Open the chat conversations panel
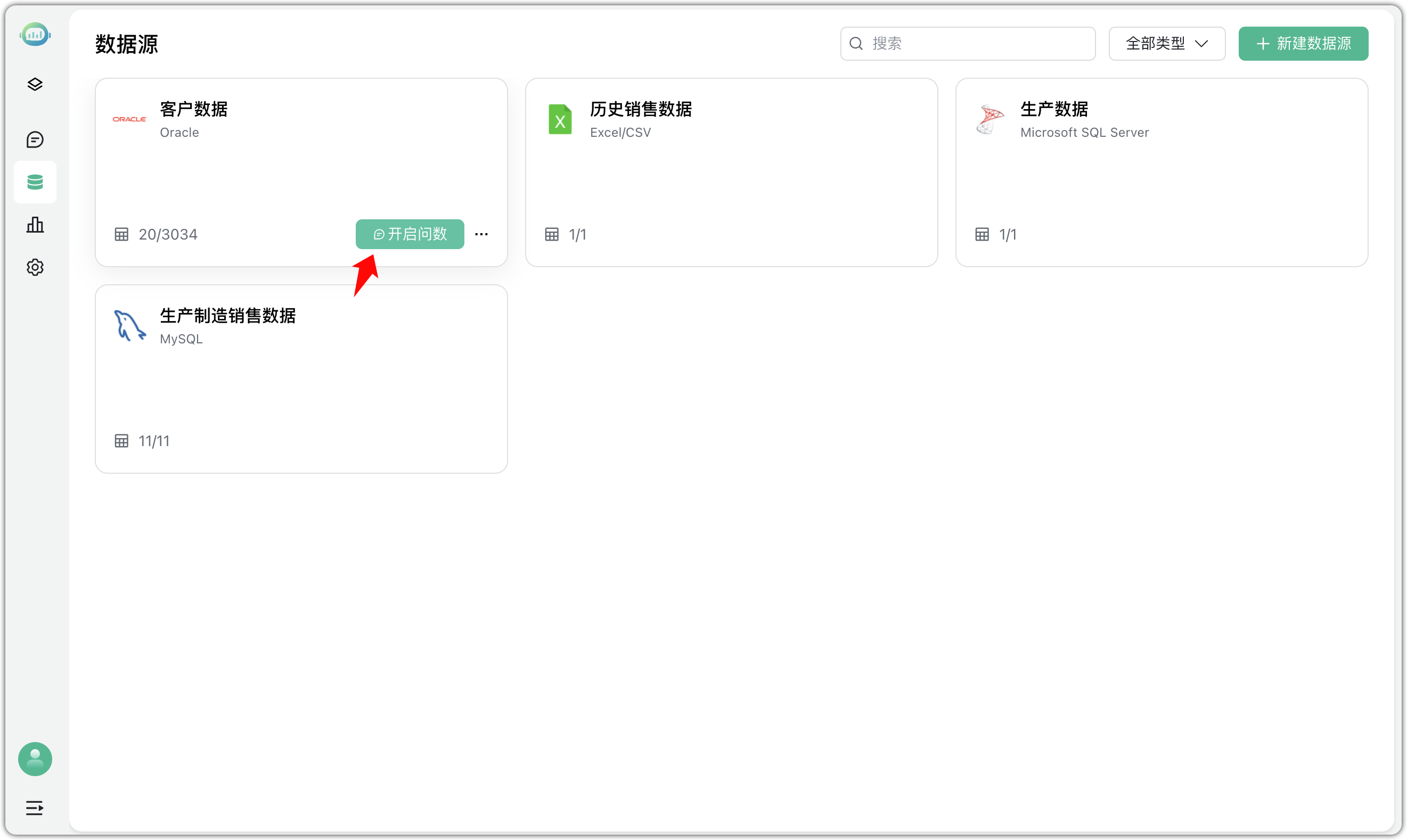The height and width of the screenshot is (840, 1407). (x=35, y=139)
